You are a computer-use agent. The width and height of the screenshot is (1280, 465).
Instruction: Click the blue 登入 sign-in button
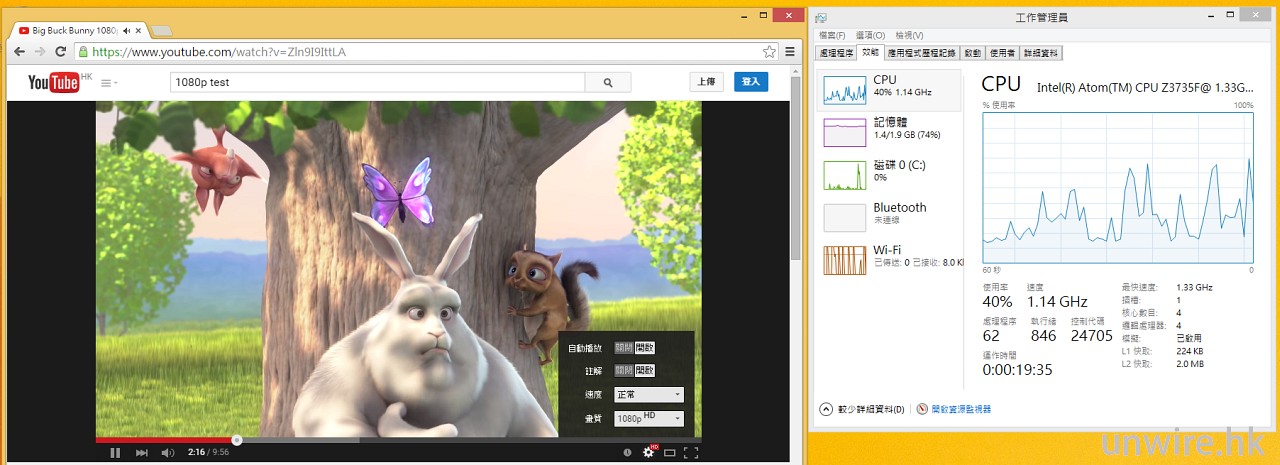point(750,82)
